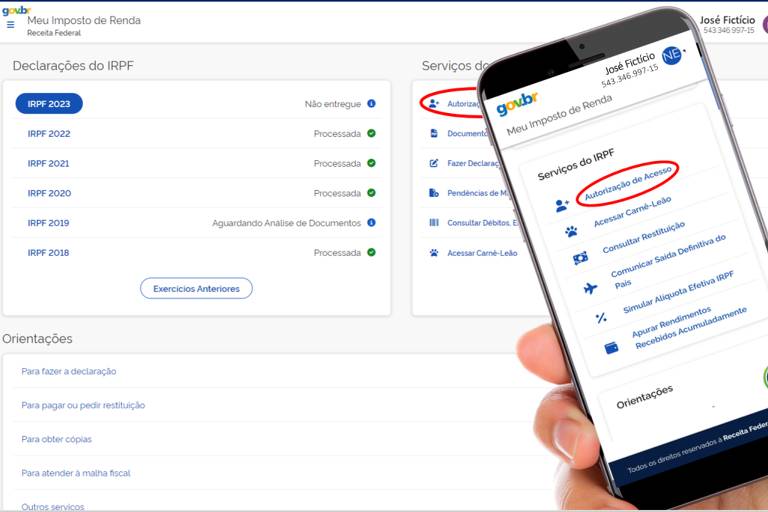Click the airplane icon on the phone
Viewport: 768px width, 512px height.
coord(591,288)
